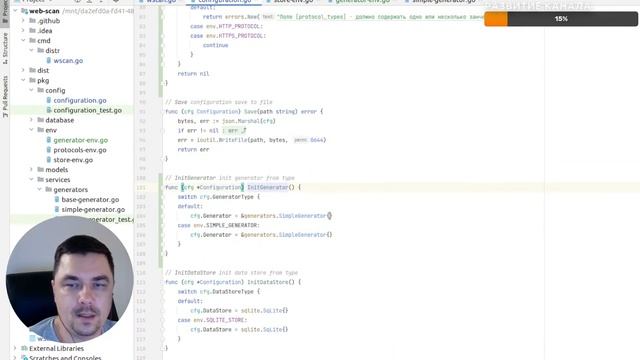
Task: Click the 15% progress bar
Action: coord(561,19)
